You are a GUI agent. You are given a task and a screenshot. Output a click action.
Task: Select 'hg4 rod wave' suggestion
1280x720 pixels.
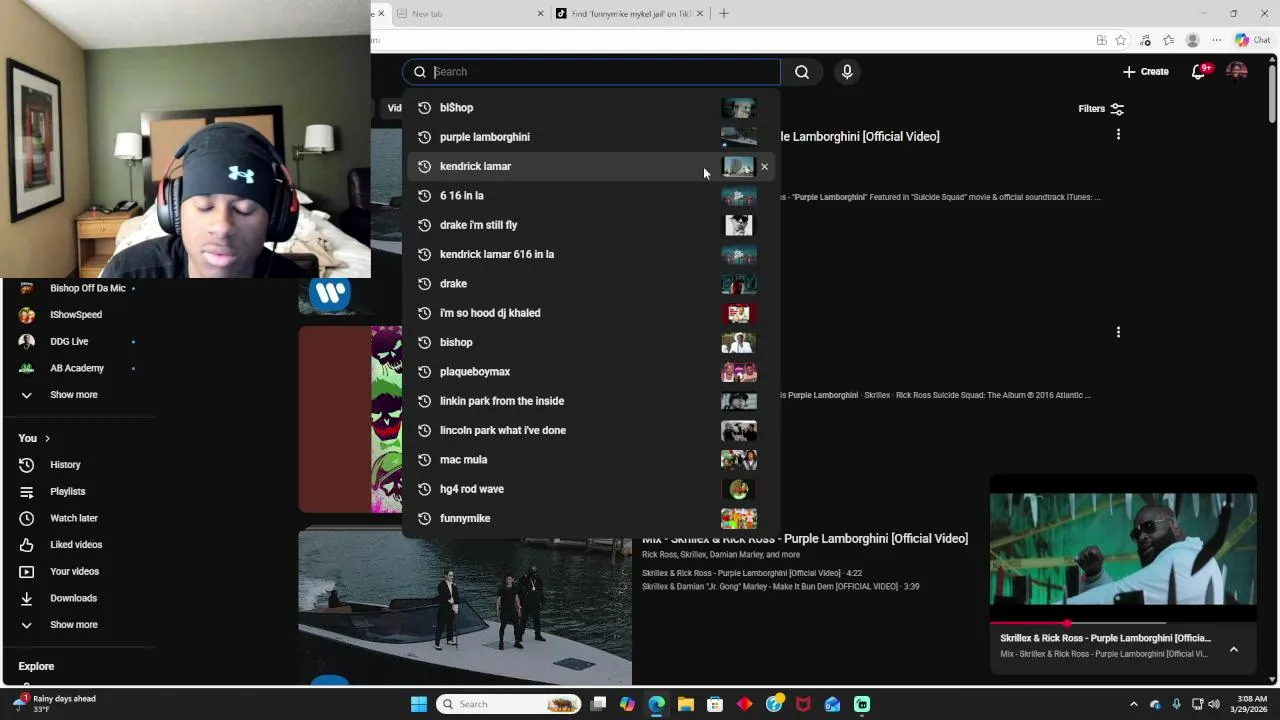[x=590, y=489]
